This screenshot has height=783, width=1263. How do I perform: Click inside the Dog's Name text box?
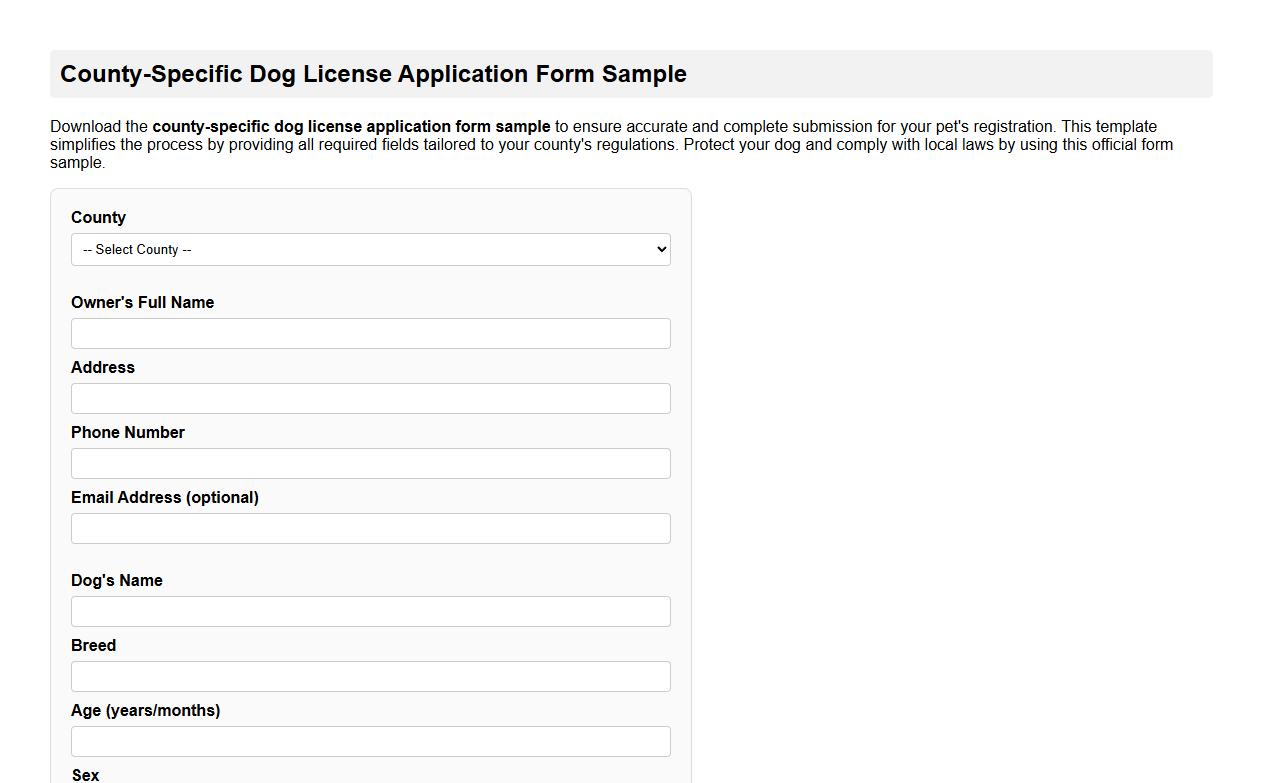tap(370, 611)
